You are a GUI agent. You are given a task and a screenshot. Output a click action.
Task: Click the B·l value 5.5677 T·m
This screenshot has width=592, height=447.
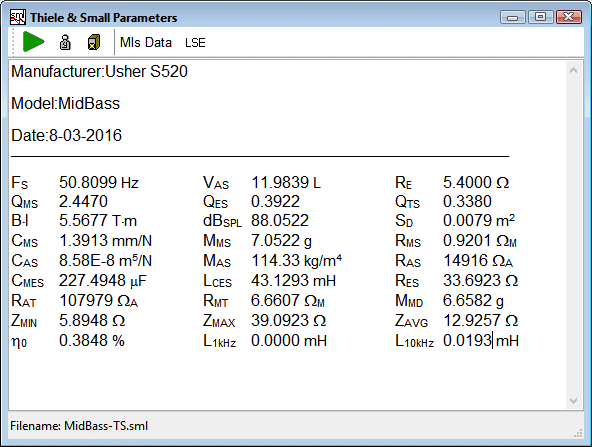[x=98, y=220]
